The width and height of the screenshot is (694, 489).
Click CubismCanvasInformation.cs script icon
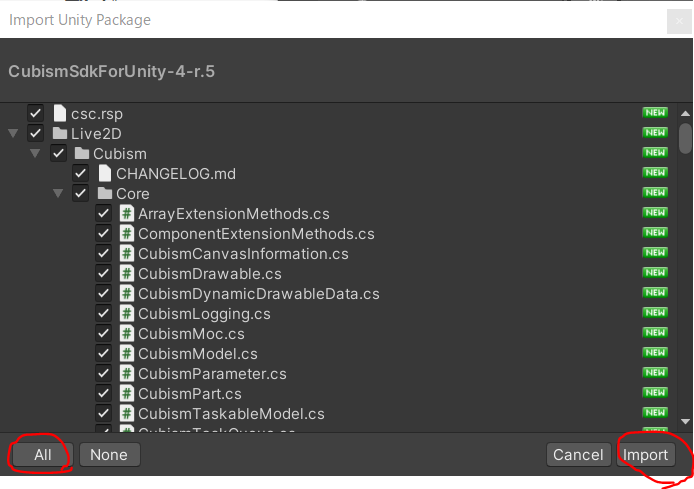click(127, 254)
